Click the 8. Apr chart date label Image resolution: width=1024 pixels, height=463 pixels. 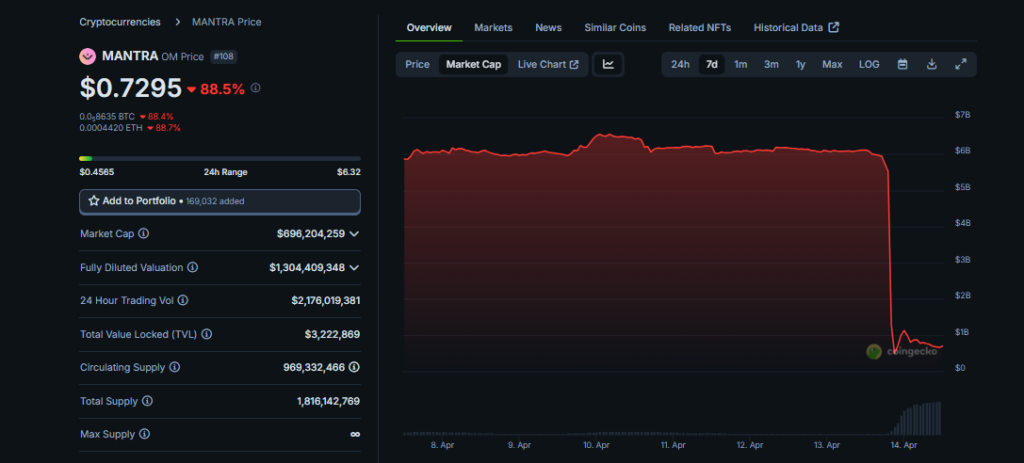(x=443, y=445)
